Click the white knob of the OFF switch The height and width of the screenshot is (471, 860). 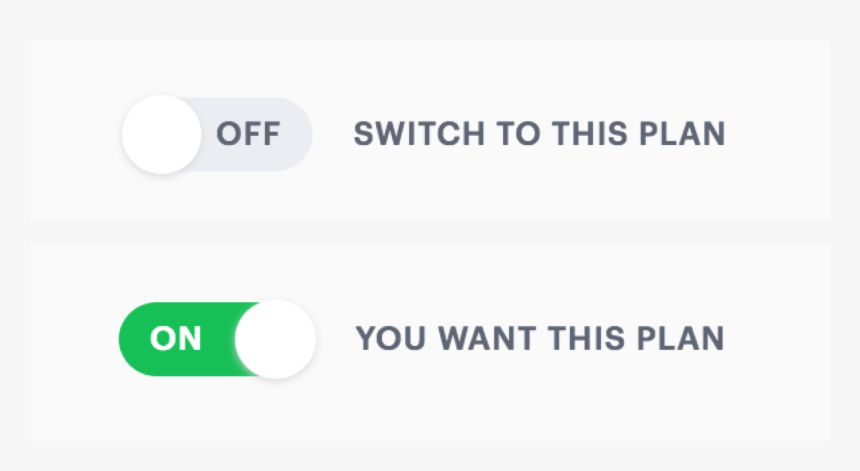click(162, 135)
